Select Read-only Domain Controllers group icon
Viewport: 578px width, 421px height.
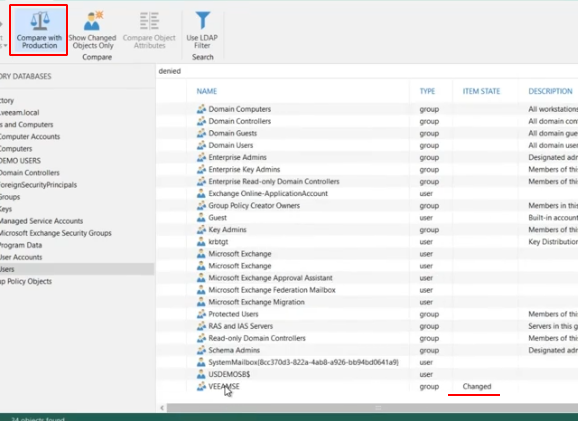click(201, 338)
